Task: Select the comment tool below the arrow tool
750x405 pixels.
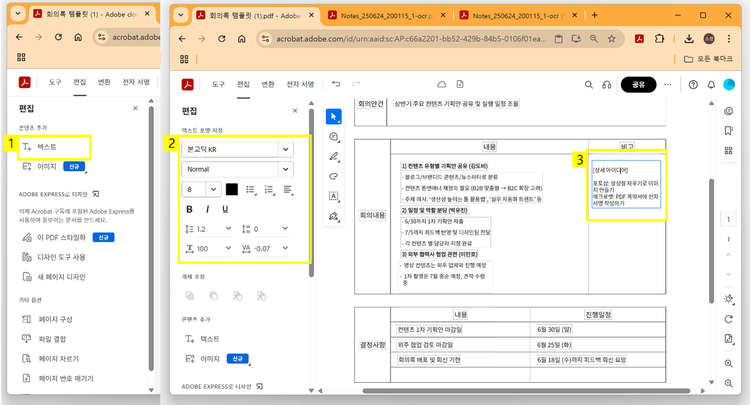Action: [x=334, y=137]
